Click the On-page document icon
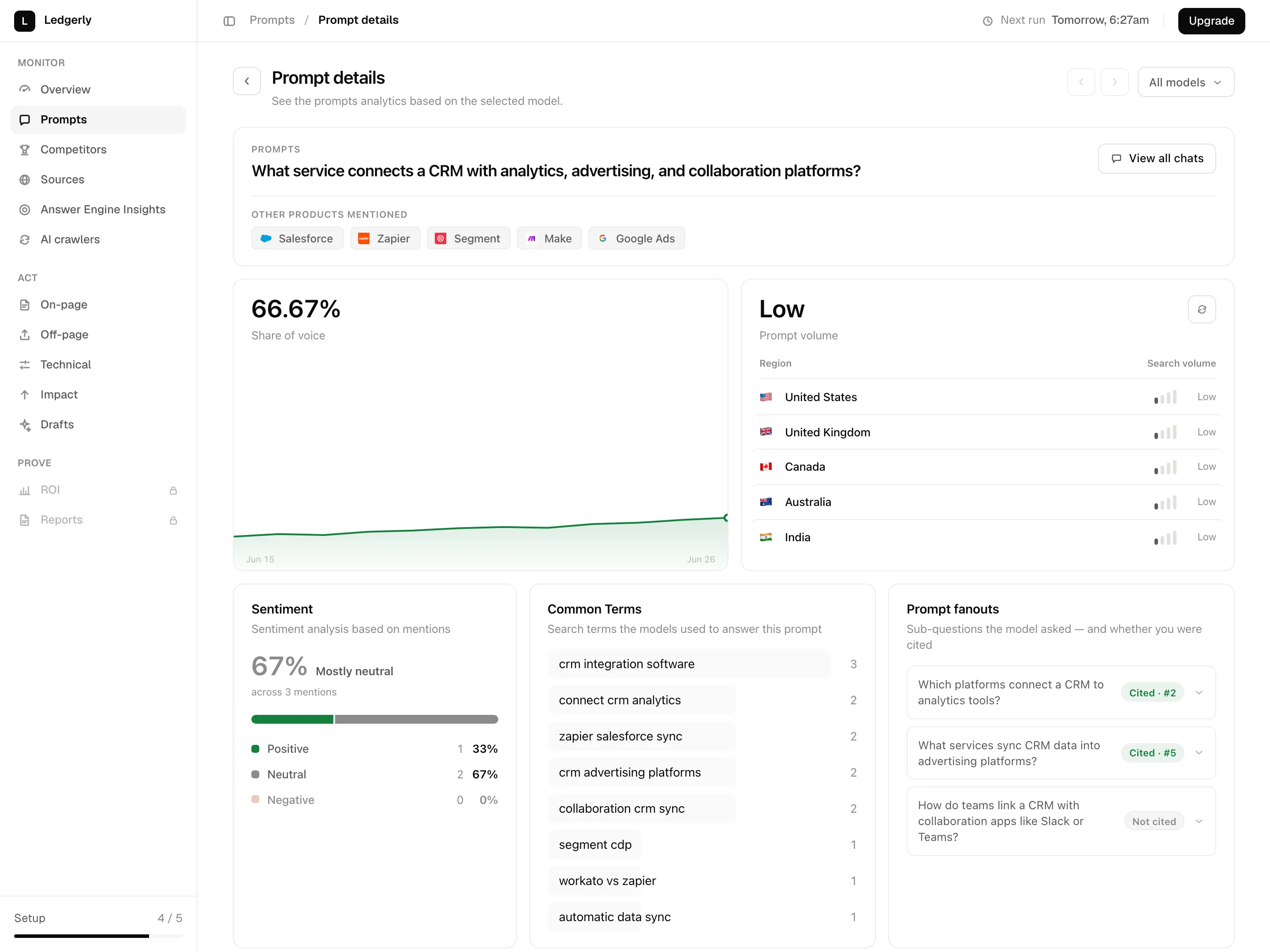1270x952 pixels. point(25,305)
